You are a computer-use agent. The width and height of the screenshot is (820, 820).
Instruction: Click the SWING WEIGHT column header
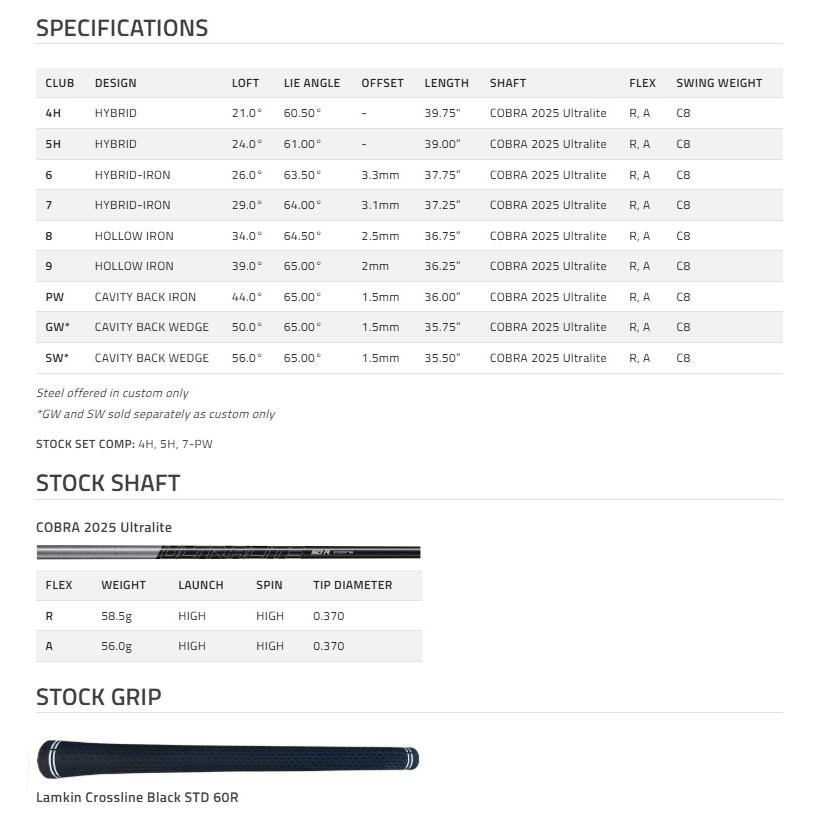click(x=719, y=83)
